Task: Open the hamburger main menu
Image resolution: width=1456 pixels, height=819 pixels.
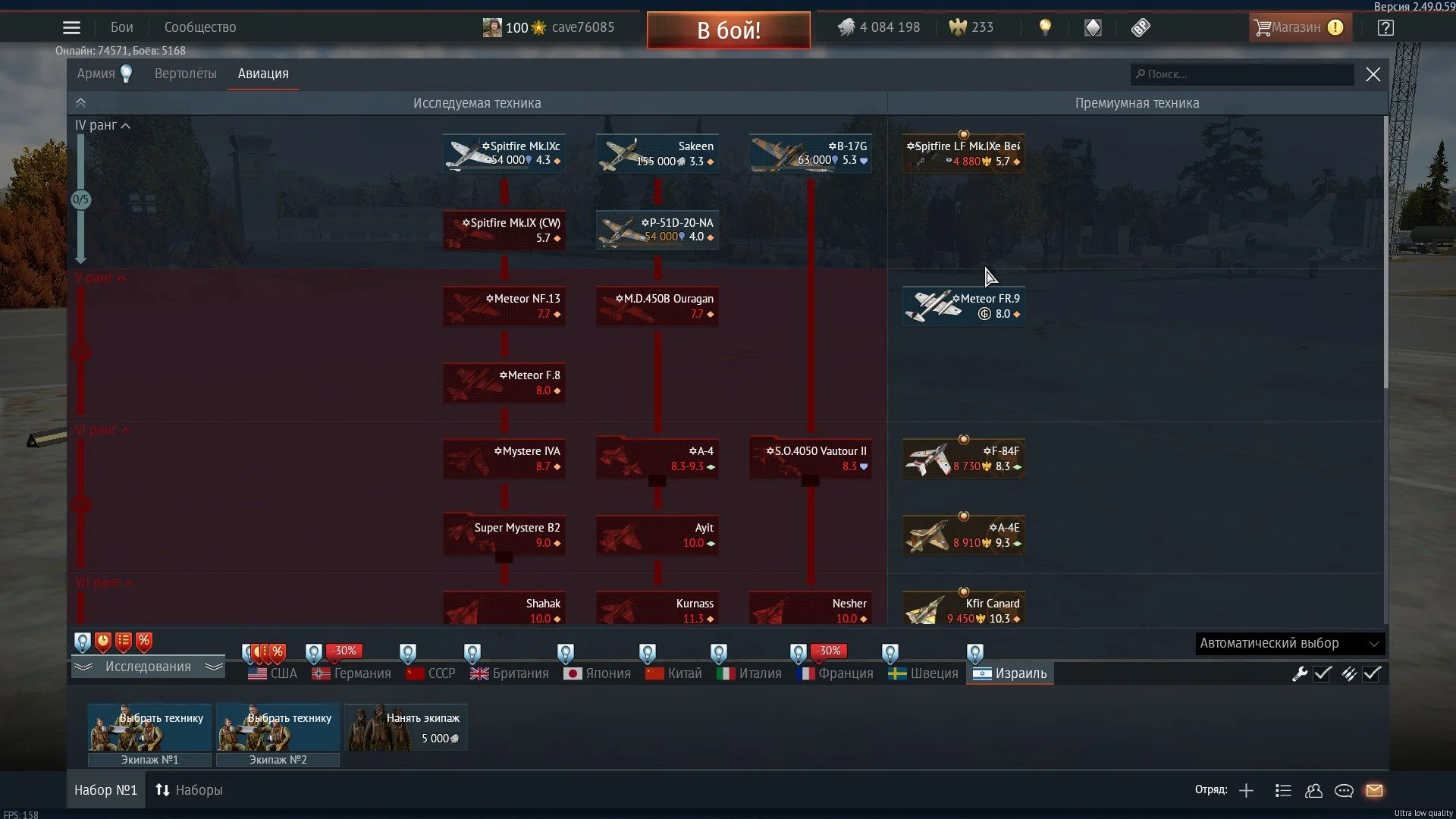Action: [71, 28]
